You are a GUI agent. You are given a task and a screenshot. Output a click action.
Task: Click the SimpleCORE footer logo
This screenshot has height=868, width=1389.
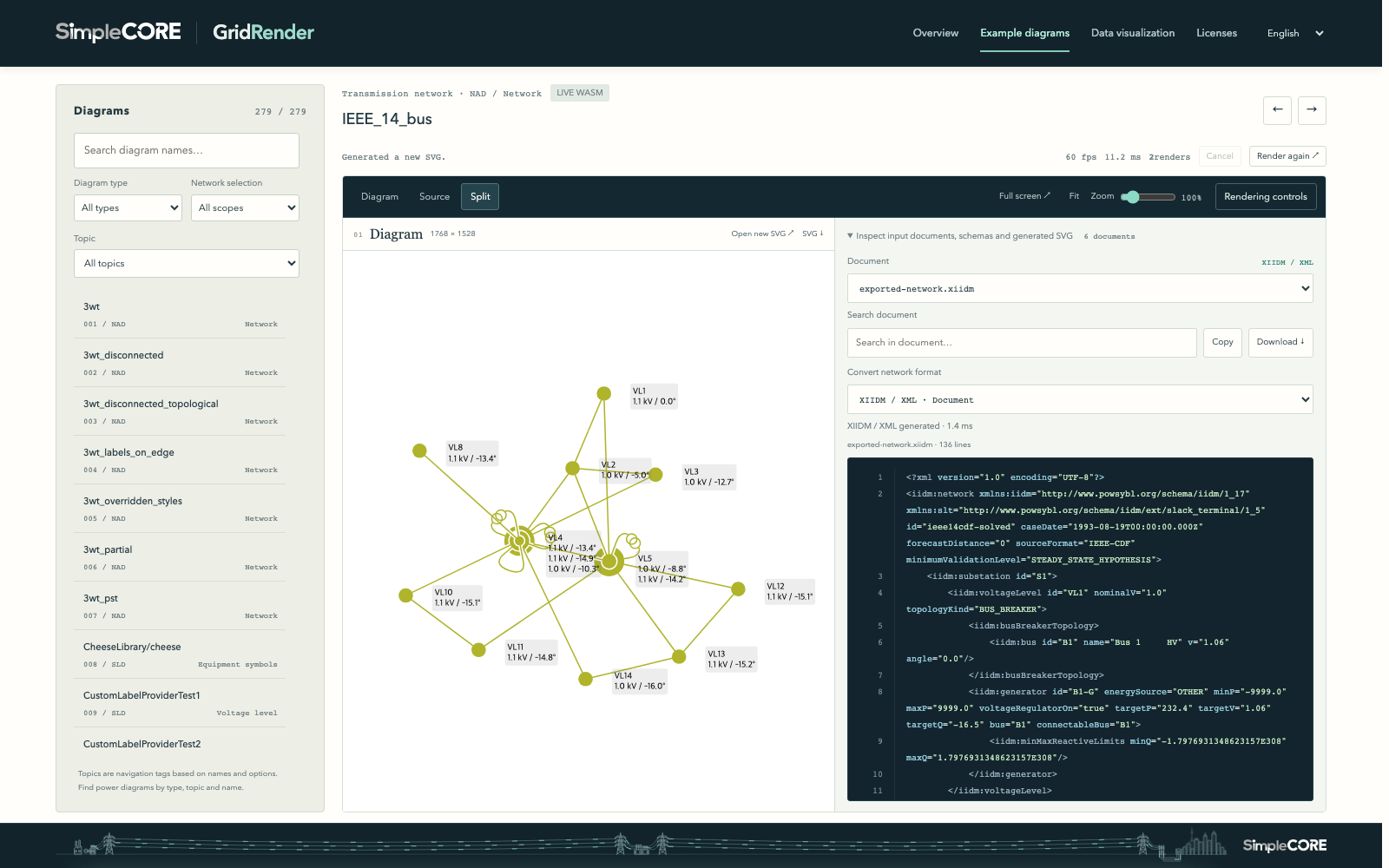pyautogui.click(x=1285, y=845)
